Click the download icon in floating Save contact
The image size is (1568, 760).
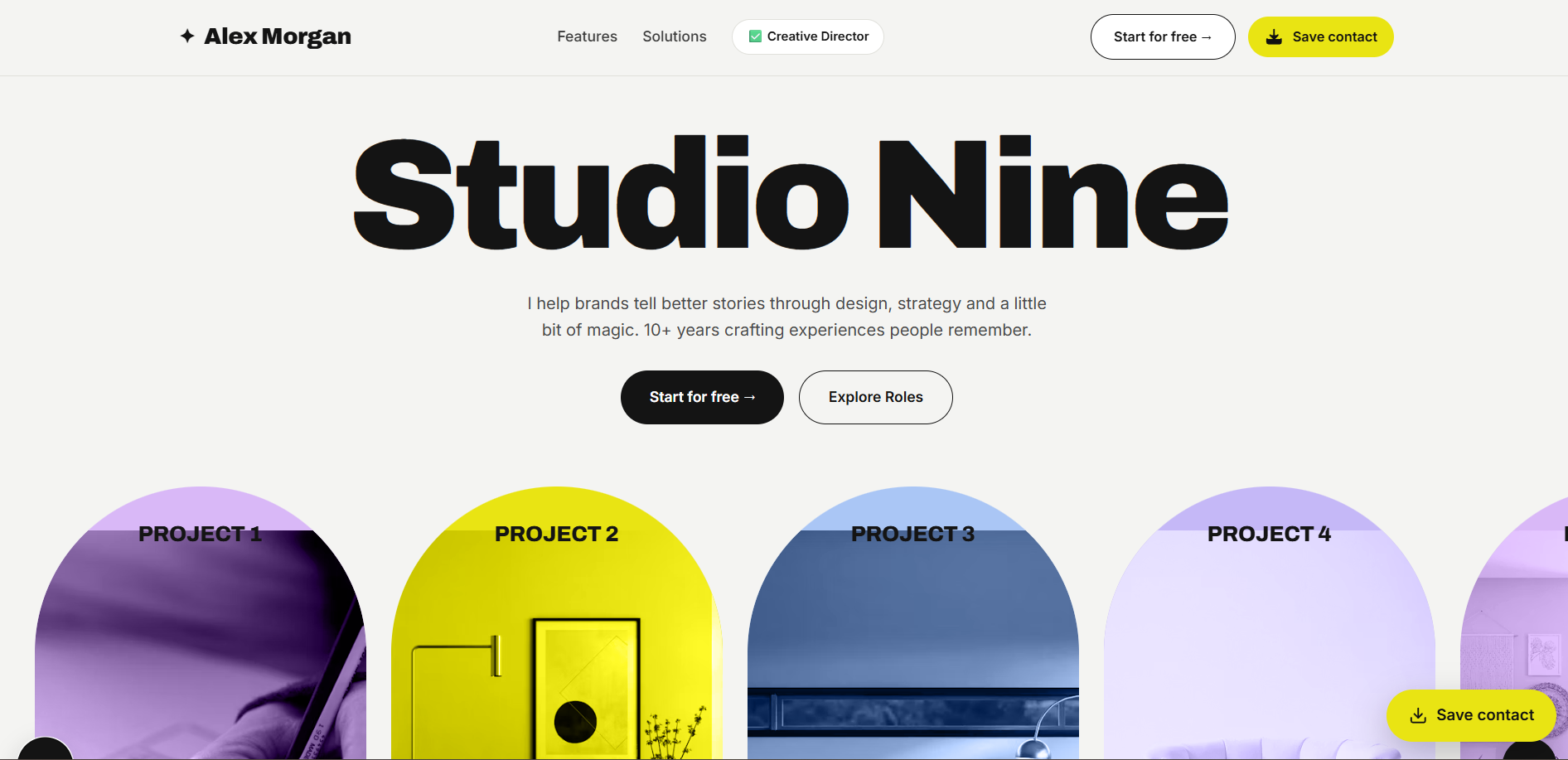[x=1418, y=715]
